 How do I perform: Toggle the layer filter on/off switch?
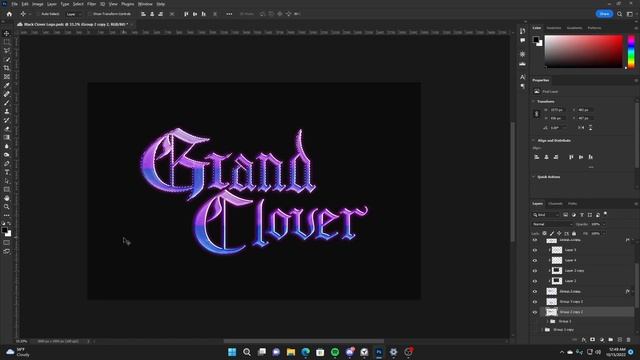click(x=605, y=213)
